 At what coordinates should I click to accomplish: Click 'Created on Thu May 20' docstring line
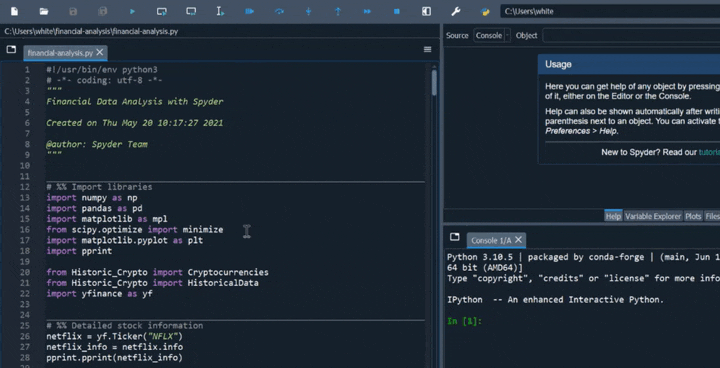click(x=135, y=123)
